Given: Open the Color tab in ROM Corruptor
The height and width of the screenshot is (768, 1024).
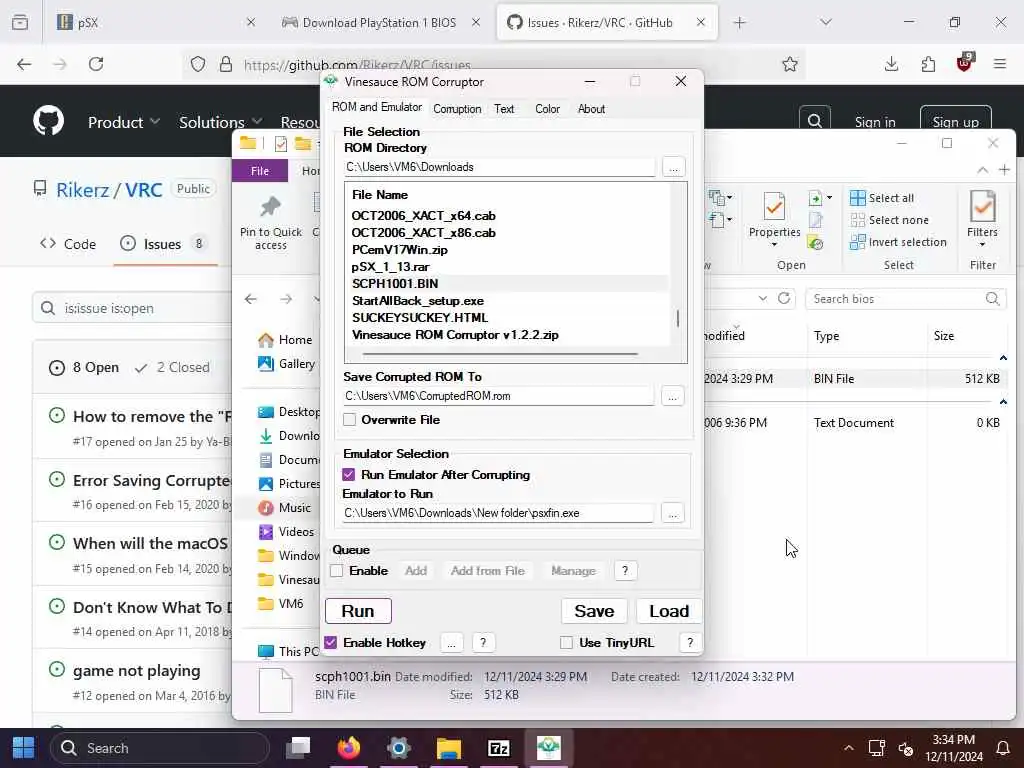Looking at the screenshot, I should [547, 108].
